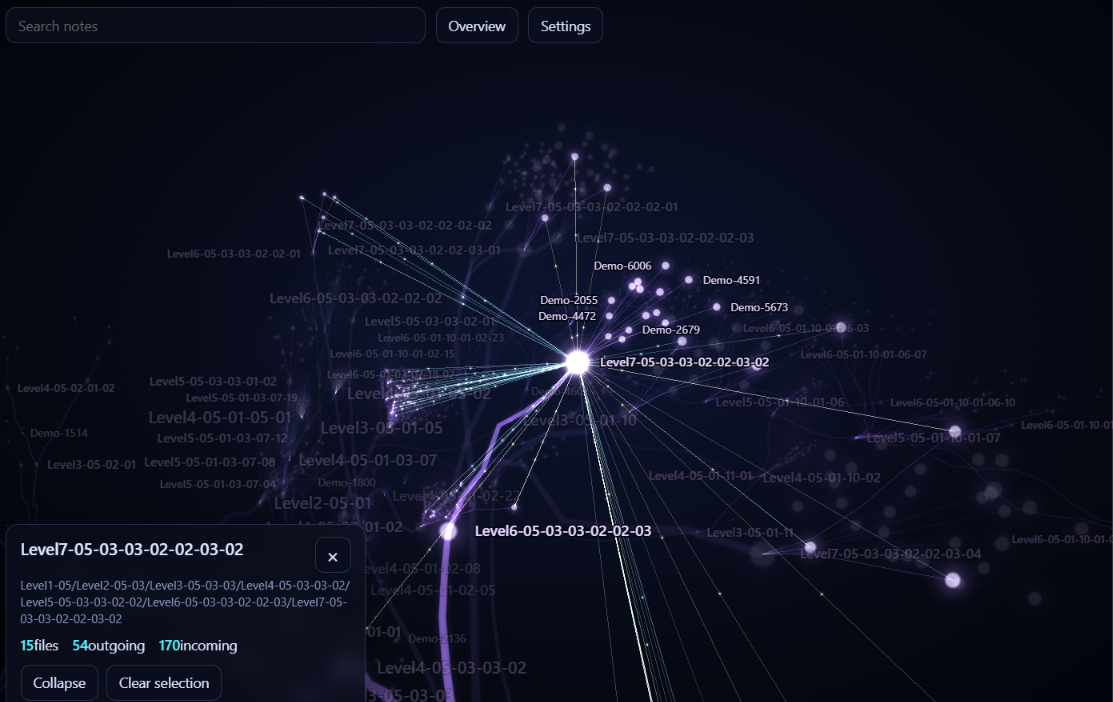This screenshot has height=702, width=1113.
Task: Select the bright central Level7-05-03-03-02-02-03-02 node
Action: pos(578,363)
